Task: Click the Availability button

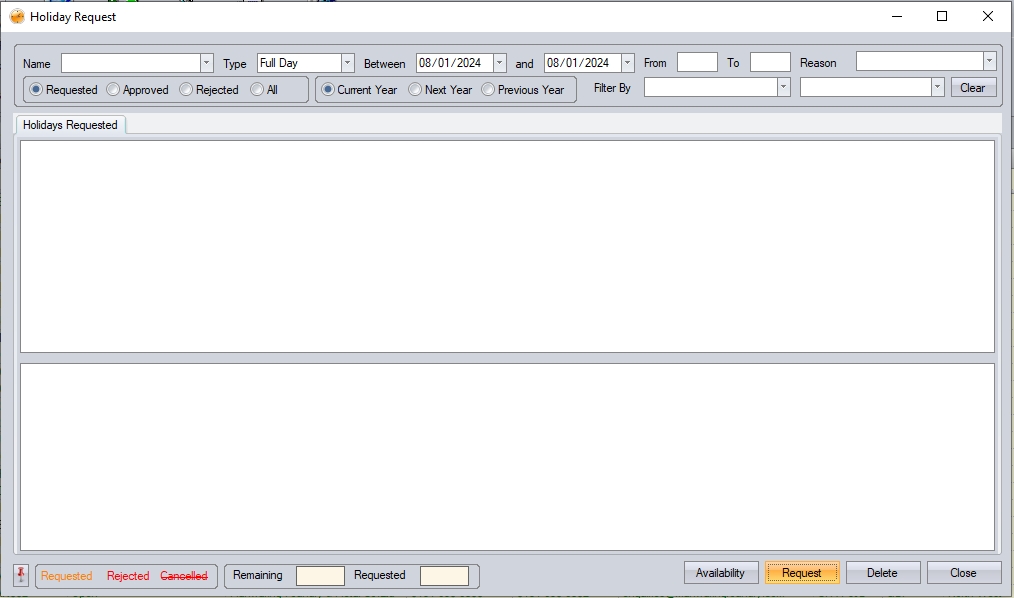Action: coord(721,573)
